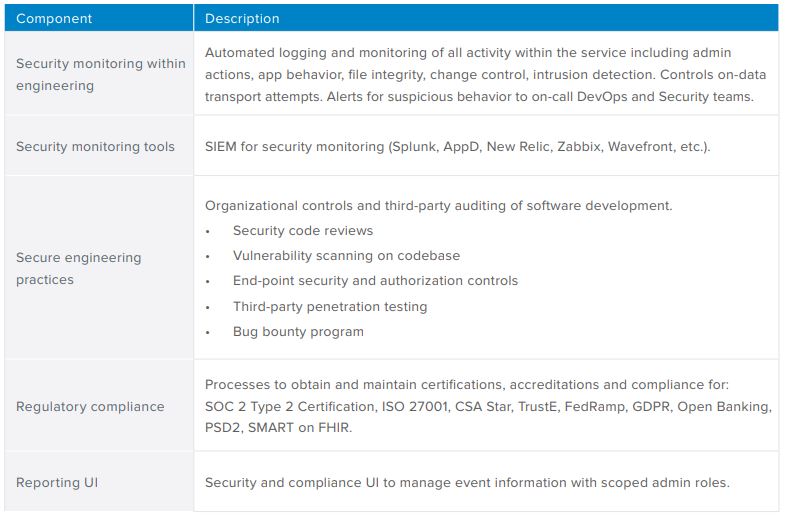This screenshot has width=786, height=518.
Task: Click the 'Third-party penetration testing' bullet
Action: click(x=330, y=306)
